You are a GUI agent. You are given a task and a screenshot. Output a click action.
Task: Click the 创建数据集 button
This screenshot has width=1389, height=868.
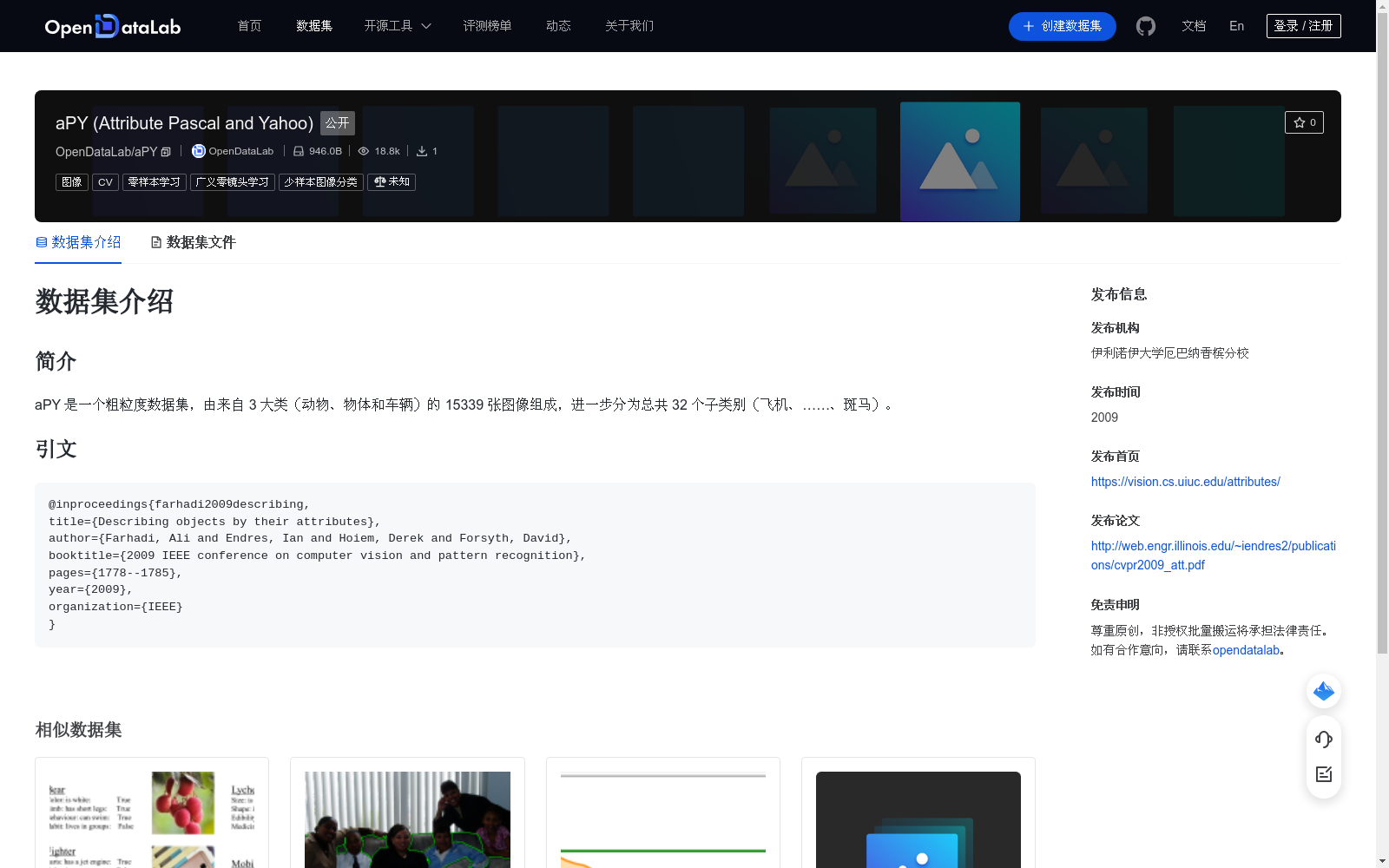point(1063,26)
